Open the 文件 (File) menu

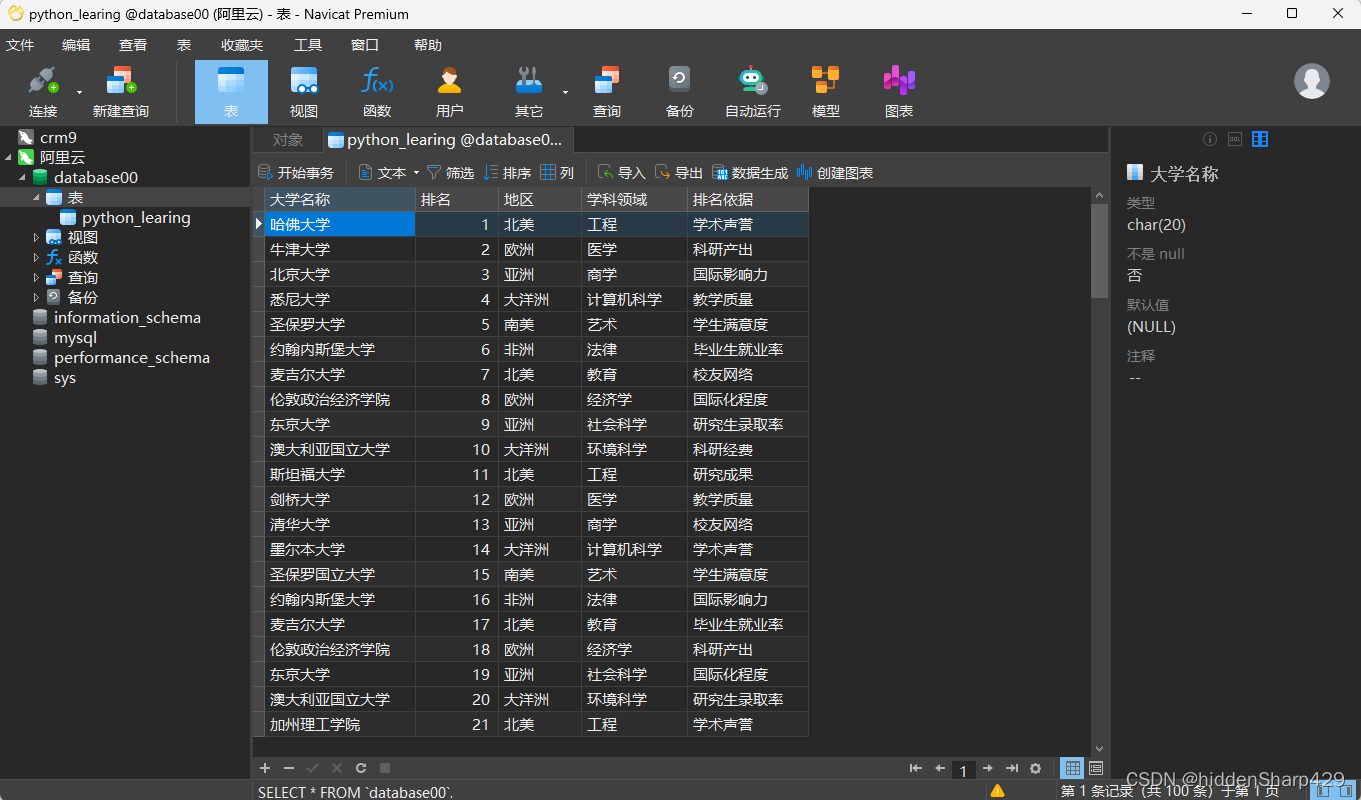[x=20, y=45]
